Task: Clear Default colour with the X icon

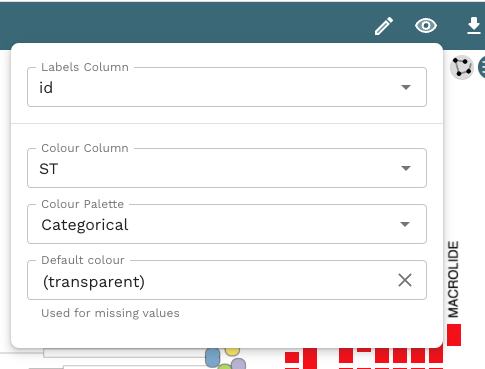Action: pos(405,280)
